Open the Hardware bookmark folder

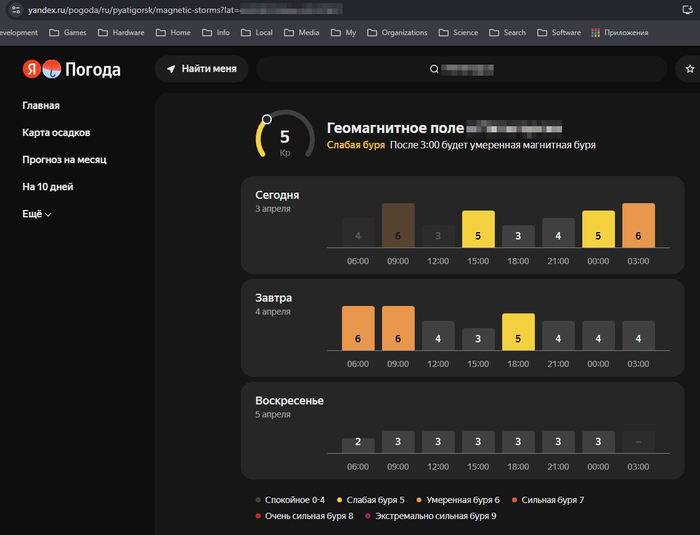pyautogui.click(x=121, y=33)
